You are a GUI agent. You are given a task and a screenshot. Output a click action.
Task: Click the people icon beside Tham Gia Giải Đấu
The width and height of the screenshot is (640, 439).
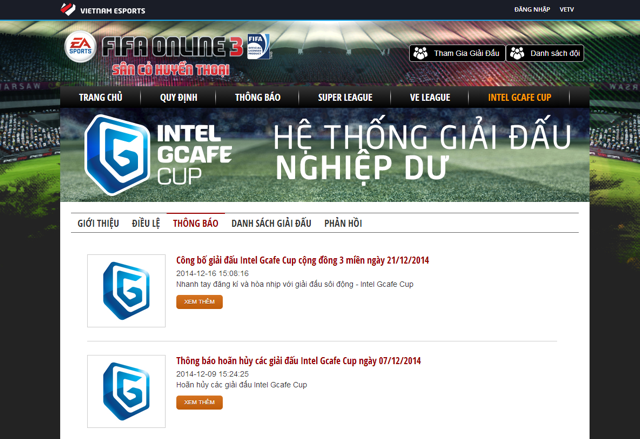[420, 53]
